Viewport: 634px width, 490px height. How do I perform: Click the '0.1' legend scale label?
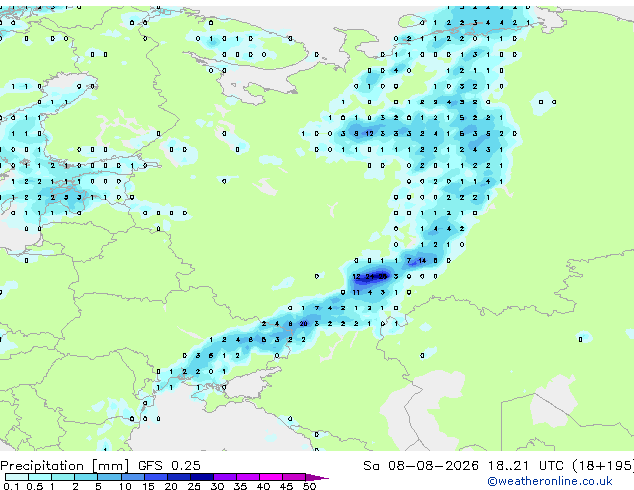pos(12,486)
